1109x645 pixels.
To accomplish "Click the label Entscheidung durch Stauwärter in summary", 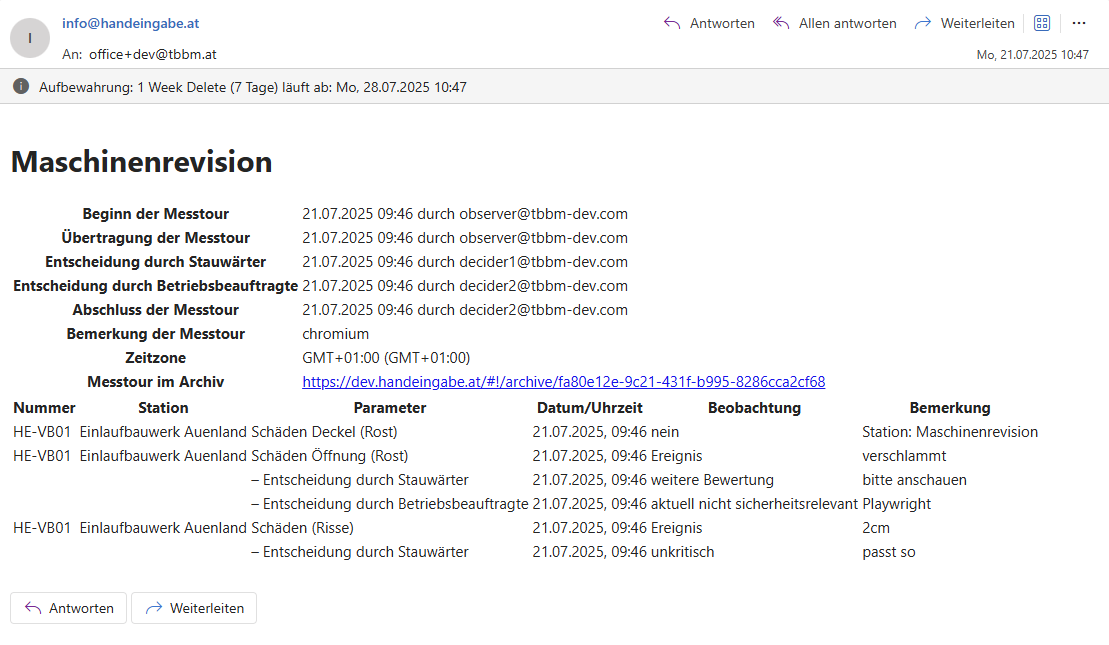I will pos(156,262).
